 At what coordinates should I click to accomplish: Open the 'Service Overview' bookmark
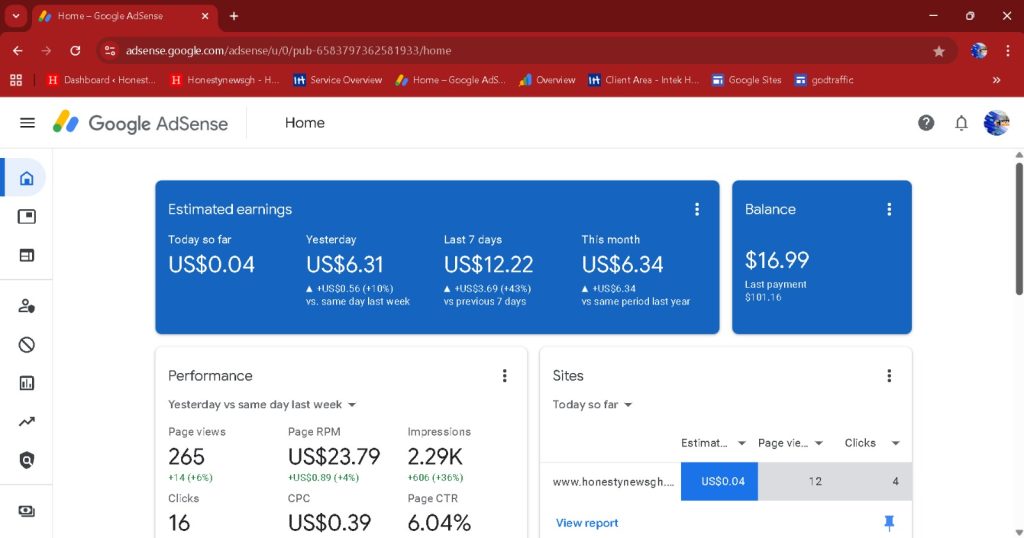click(337, 80)
